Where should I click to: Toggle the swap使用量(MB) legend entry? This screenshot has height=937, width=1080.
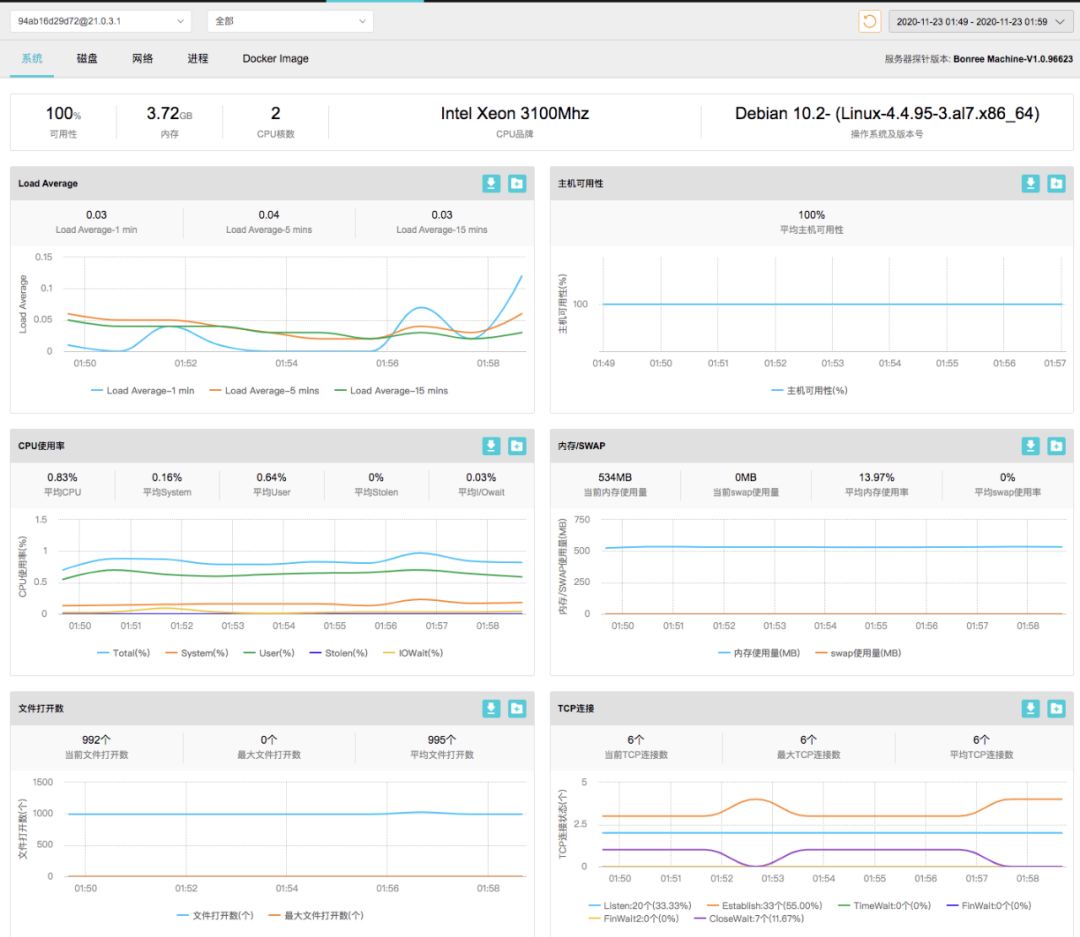(x=858, y=653)
